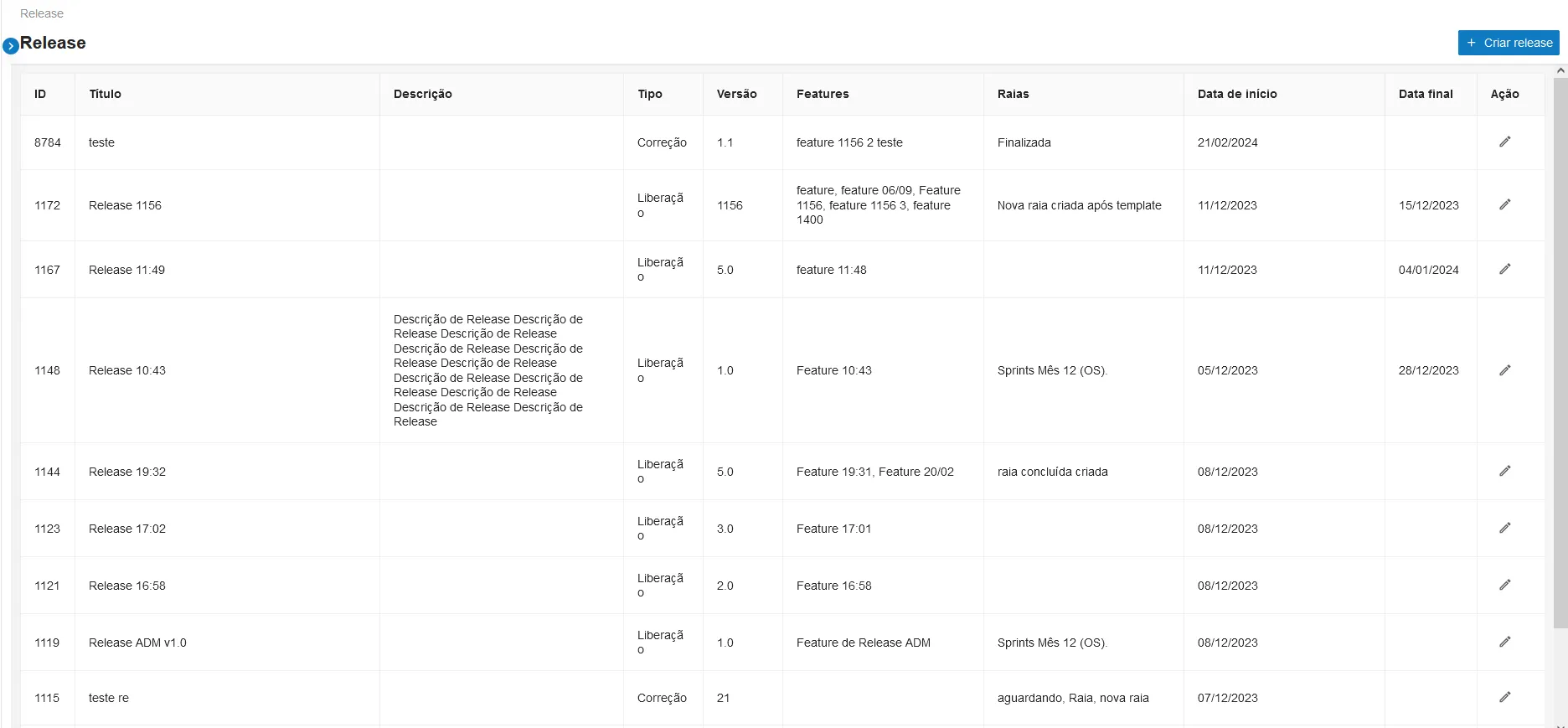Edit the release 8784 teste row
Image resolution: width=1568 pixels, height=728 pixels.
(x=1504, y=142)
